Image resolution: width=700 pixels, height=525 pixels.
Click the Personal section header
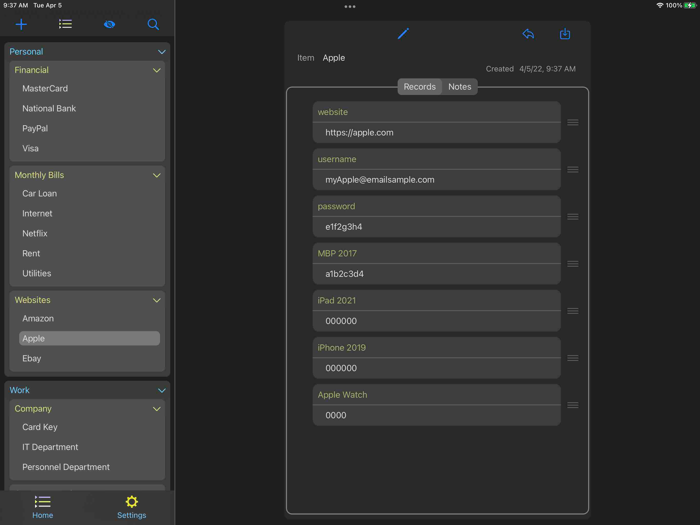click(26, 52)
